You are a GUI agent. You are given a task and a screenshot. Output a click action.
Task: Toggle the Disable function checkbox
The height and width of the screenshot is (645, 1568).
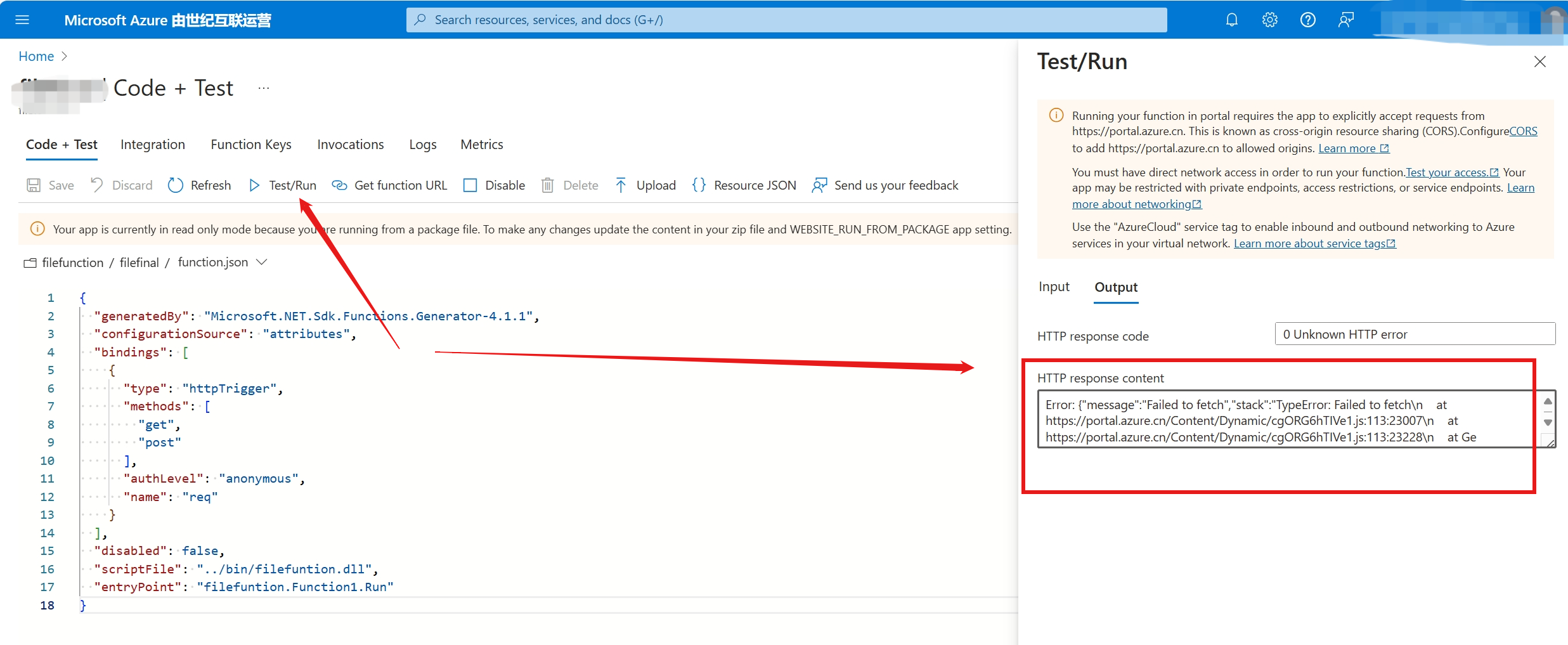click(470, 185)
